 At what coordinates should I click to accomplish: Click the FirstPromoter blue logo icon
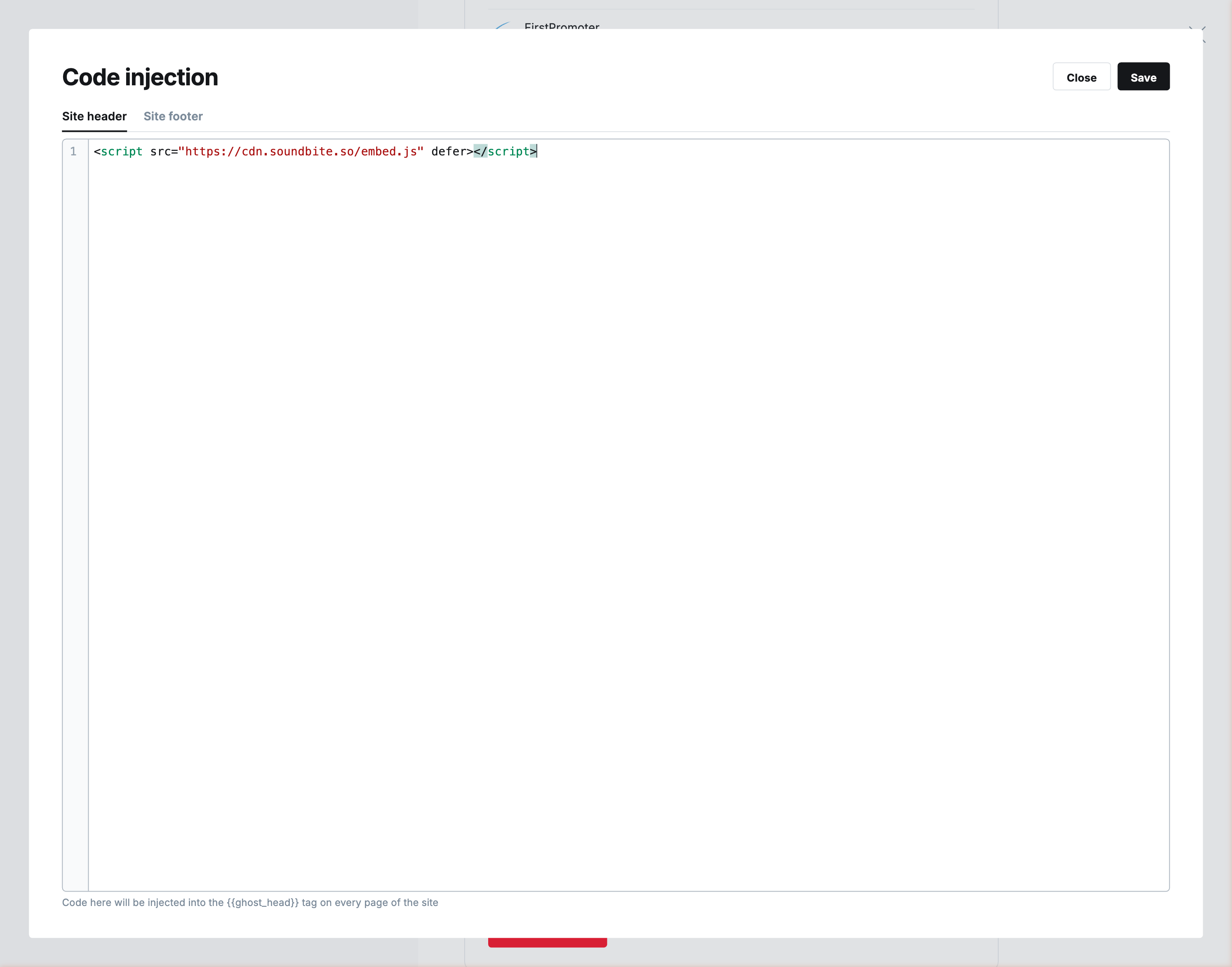pyautogui.click(x=503, y=26)
